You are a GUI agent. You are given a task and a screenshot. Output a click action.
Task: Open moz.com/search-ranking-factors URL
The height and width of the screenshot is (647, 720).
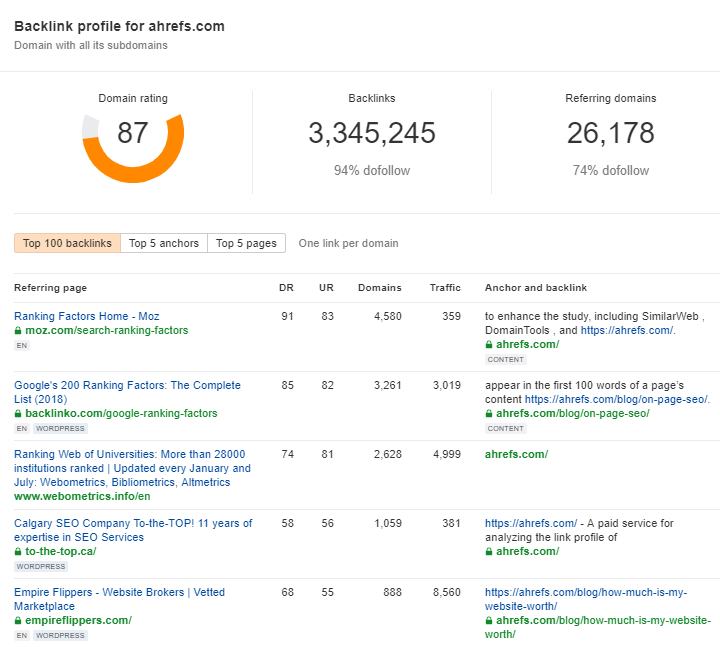click(107, 330)
